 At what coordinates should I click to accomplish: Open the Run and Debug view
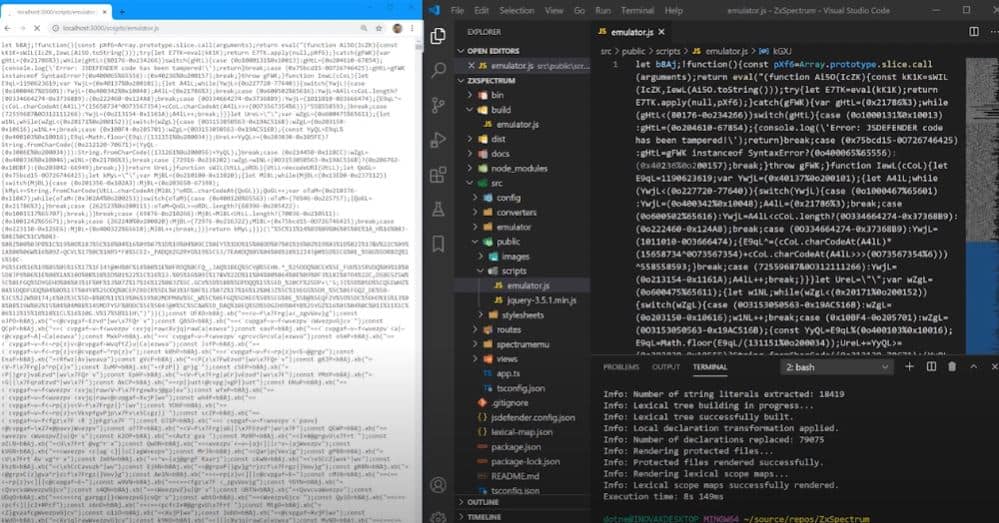click(438, 140)
